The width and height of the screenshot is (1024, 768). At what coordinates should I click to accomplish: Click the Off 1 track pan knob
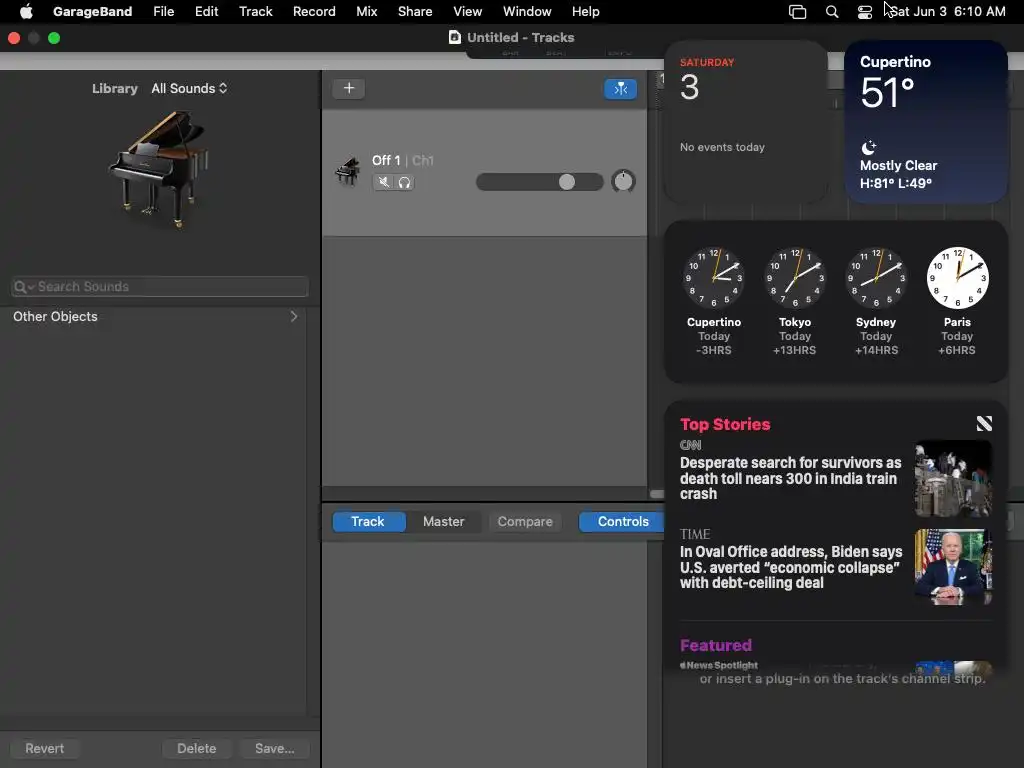pyautogui.click(x=623, y=181)
